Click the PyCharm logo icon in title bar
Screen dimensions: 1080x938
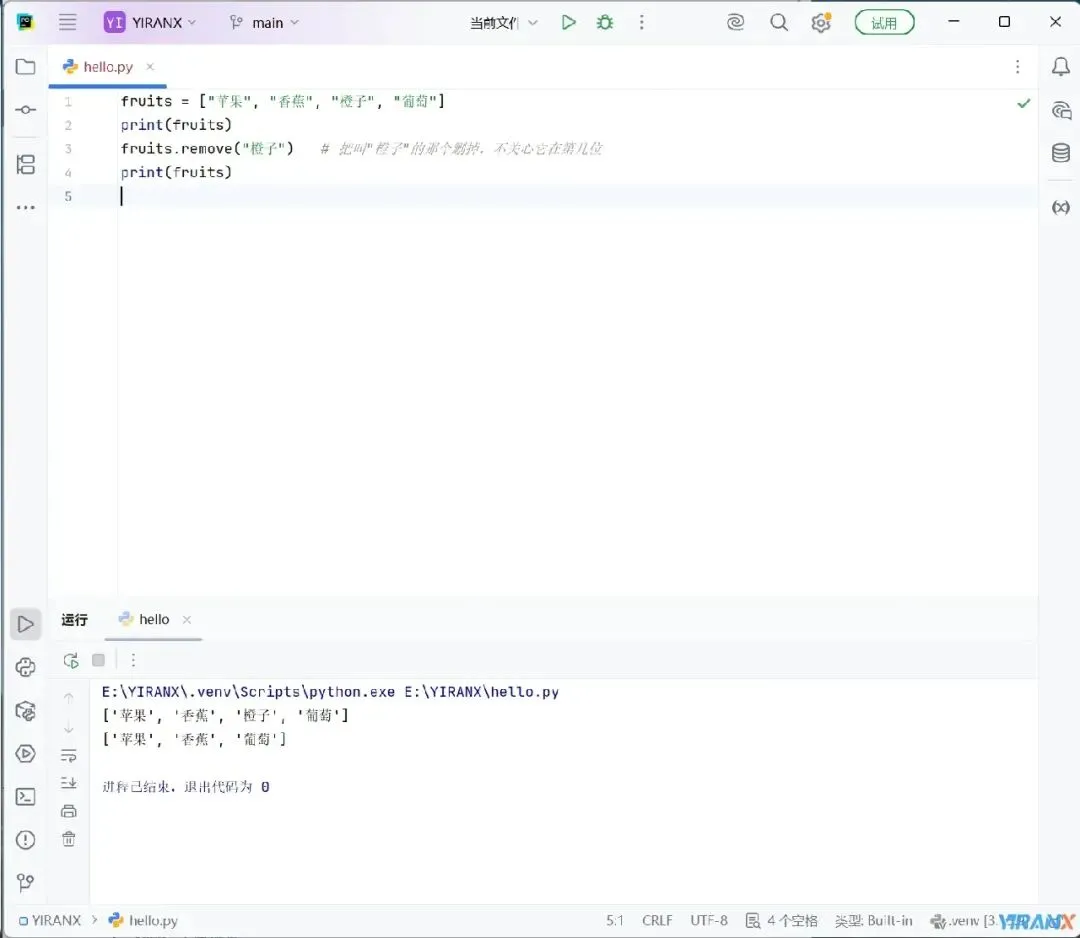coord(25,22)
